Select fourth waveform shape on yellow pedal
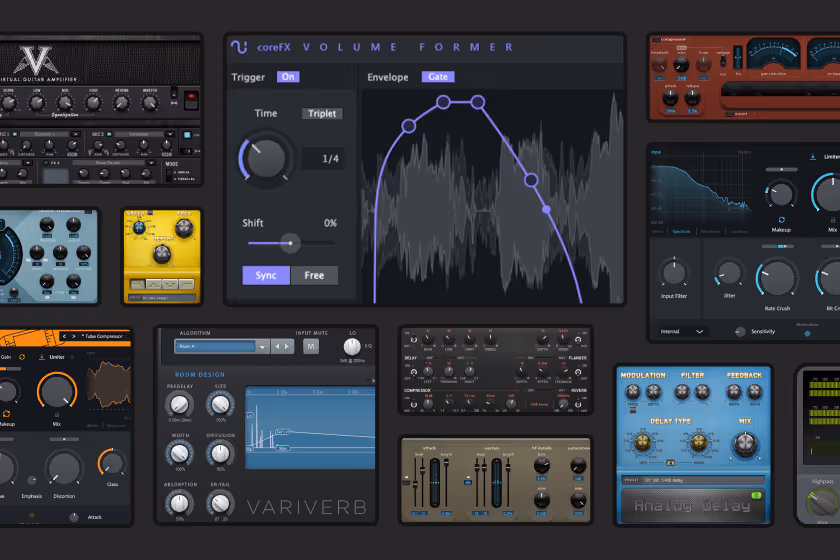The width and height of the screenshot is (840, 560). pos(186,284)
